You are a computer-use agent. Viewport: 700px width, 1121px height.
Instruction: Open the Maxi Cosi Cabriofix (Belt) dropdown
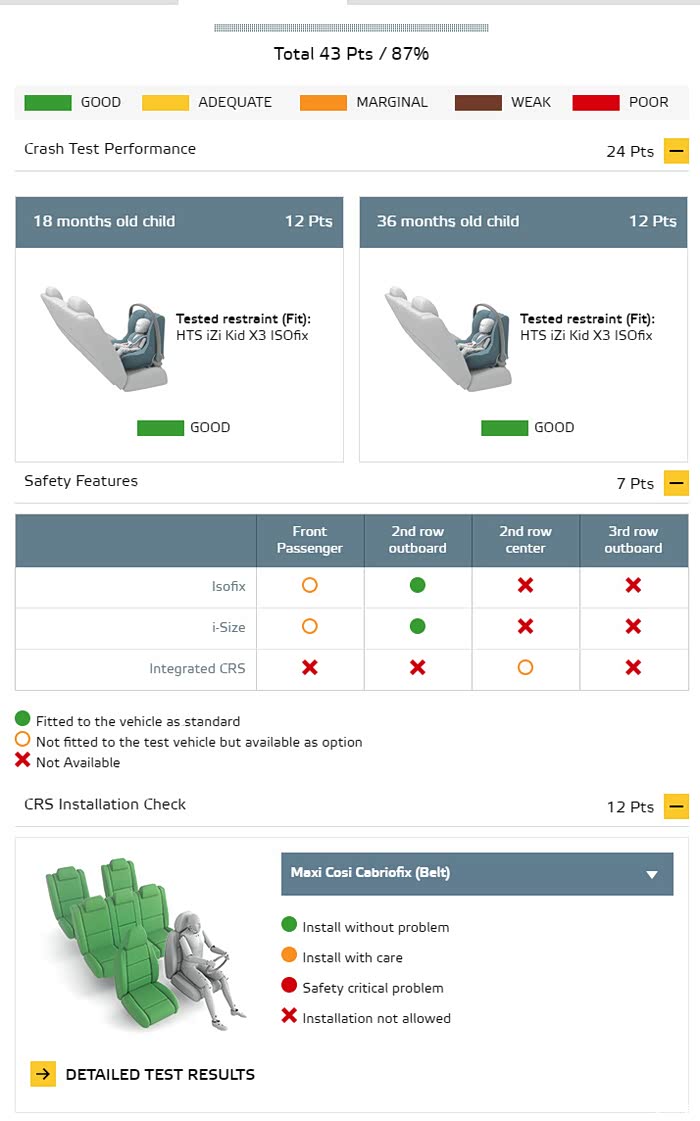tap(477, 873)
